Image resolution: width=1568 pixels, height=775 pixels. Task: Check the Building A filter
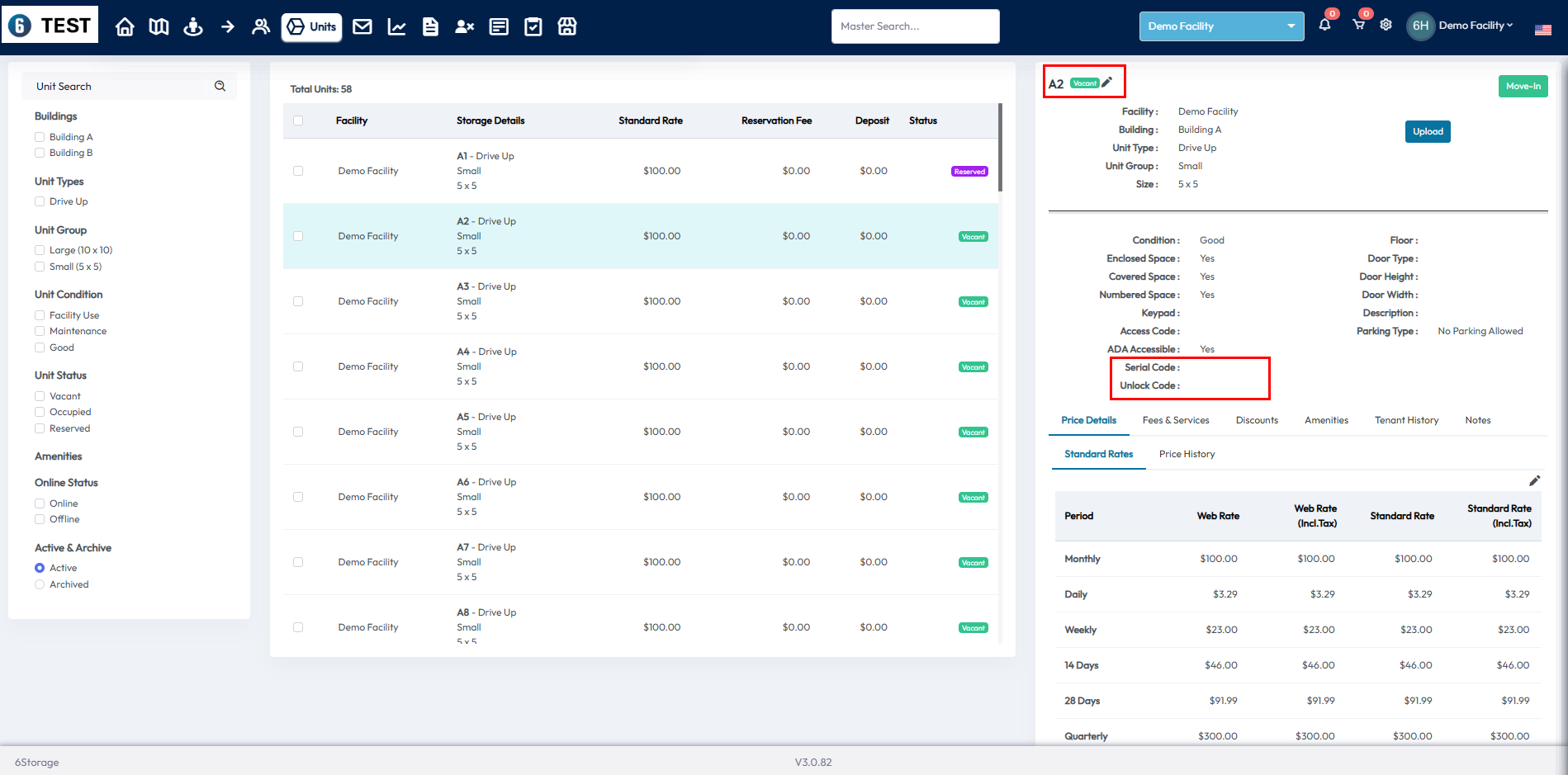click(x=40, y=137)
